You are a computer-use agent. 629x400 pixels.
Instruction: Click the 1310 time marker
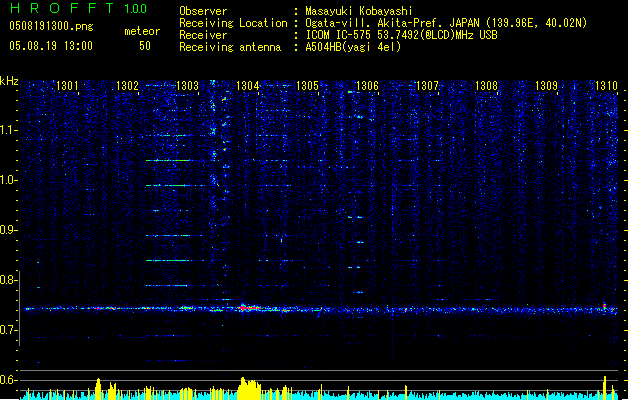(x=606, y=86)
